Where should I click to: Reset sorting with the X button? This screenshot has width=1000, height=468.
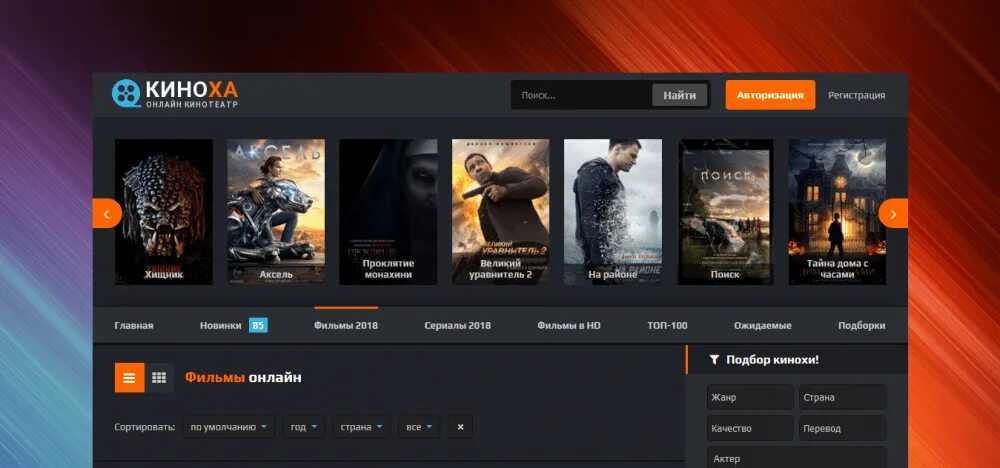[460, 427]
